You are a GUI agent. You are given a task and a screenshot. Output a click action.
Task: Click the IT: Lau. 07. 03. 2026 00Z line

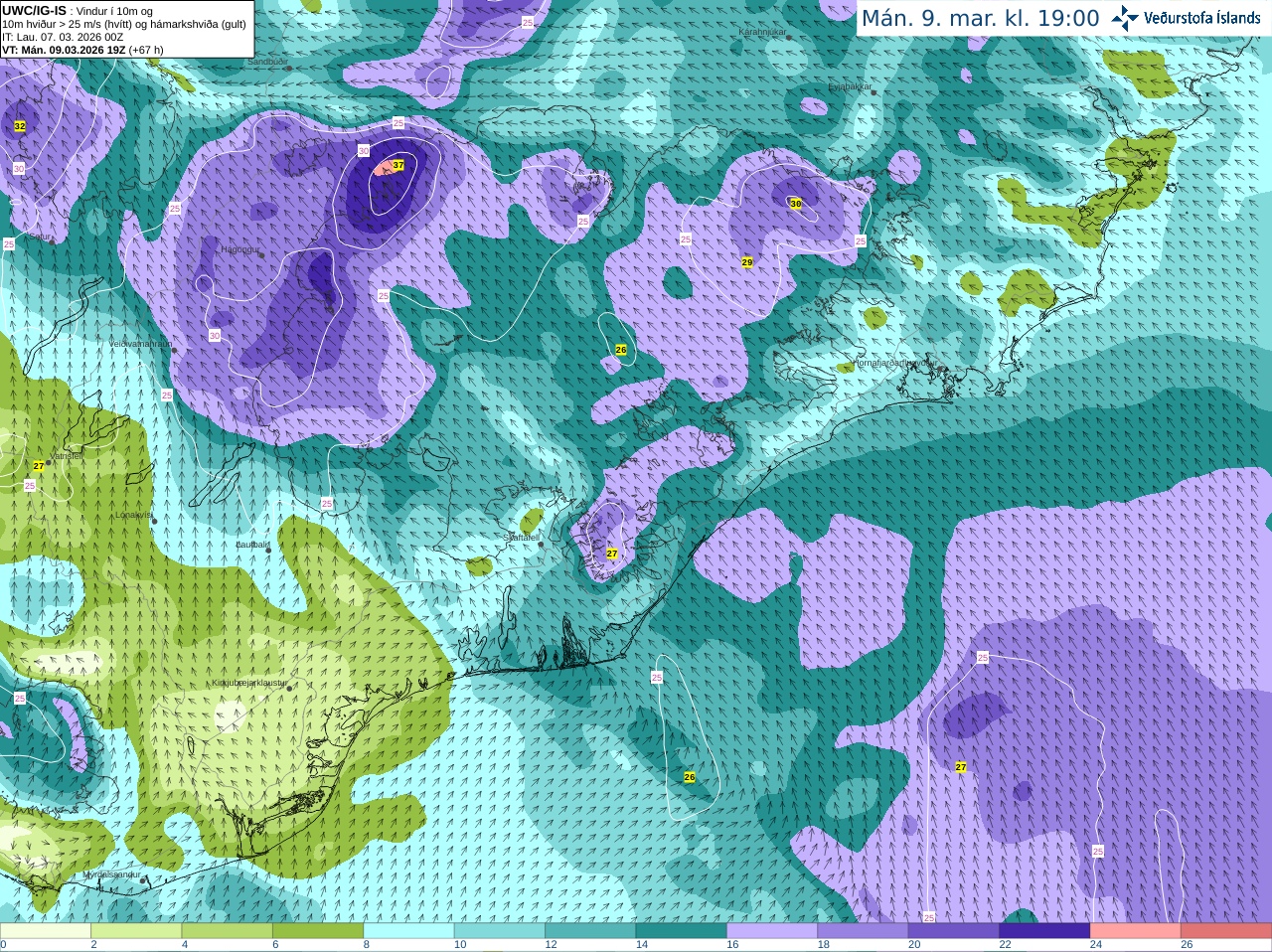pyautogui.click(x=63, y=37)
